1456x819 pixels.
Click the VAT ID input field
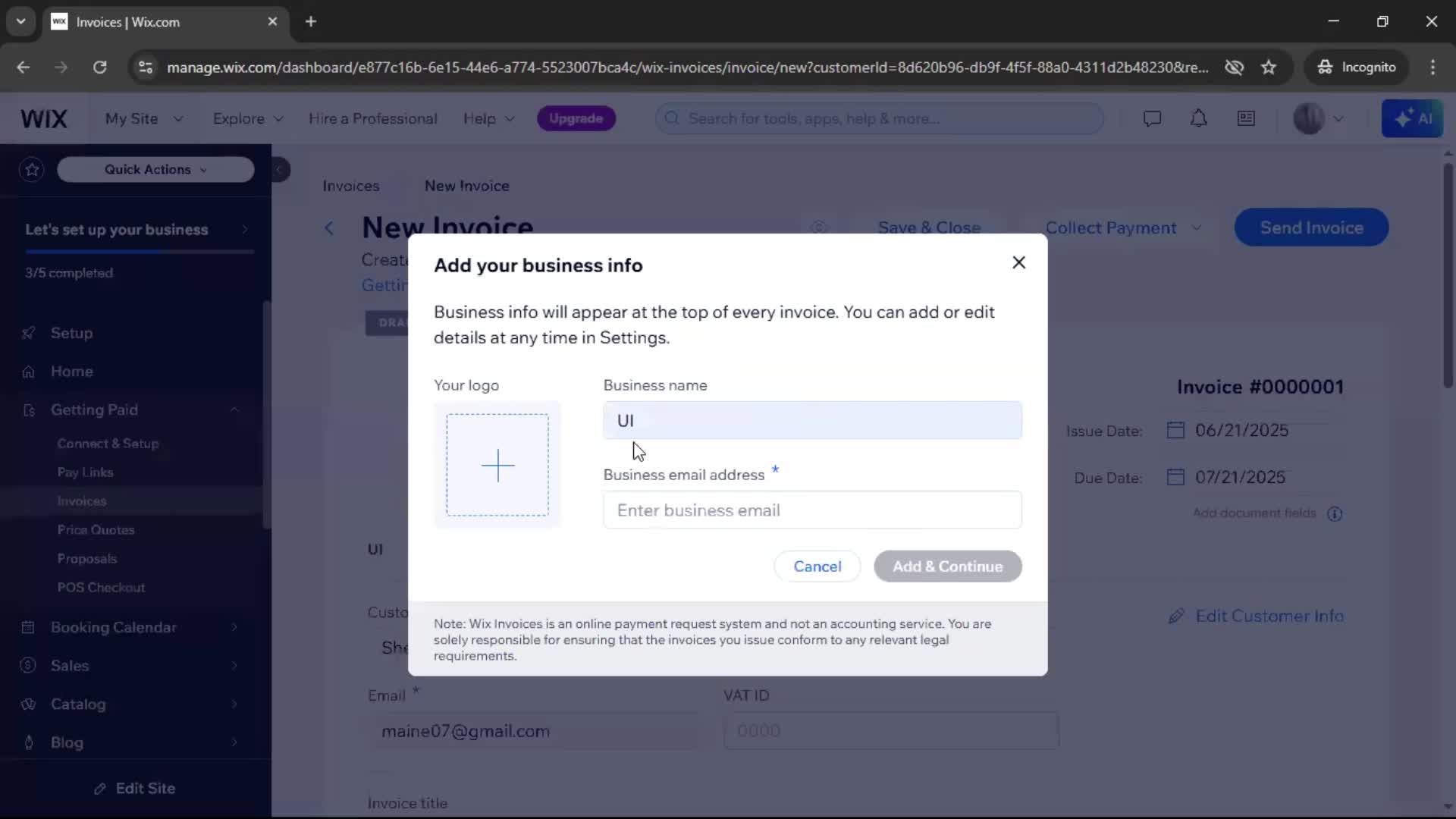point(891,731)
